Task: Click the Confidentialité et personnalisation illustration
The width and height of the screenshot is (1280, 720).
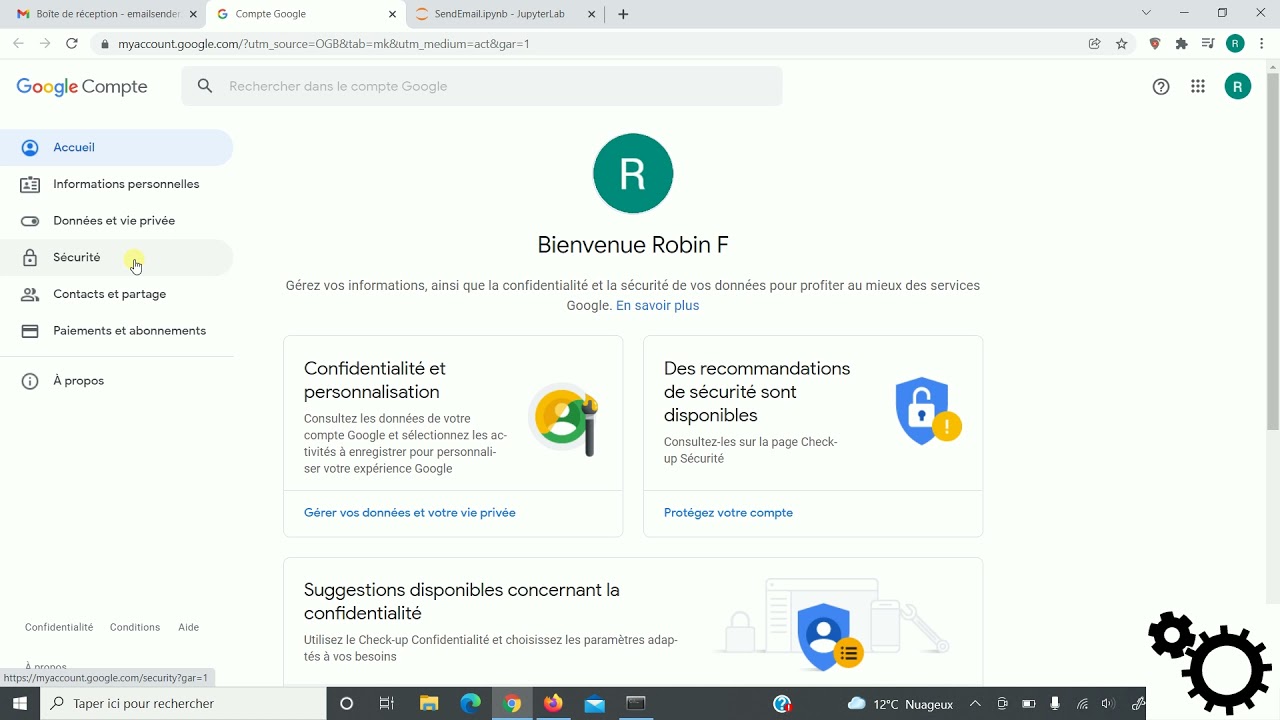Action: [x=565, y=419]
